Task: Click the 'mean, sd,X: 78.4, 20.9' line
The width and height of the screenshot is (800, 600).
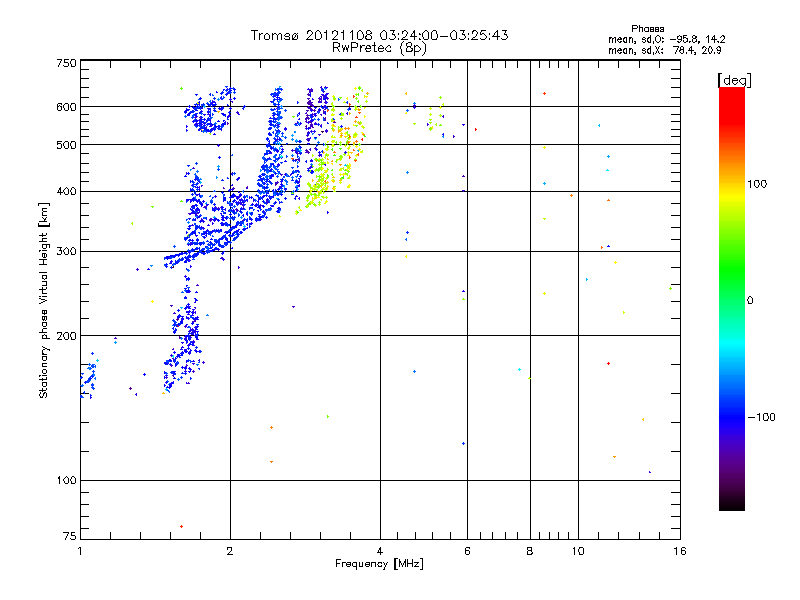Action: (x=664, y=50)
